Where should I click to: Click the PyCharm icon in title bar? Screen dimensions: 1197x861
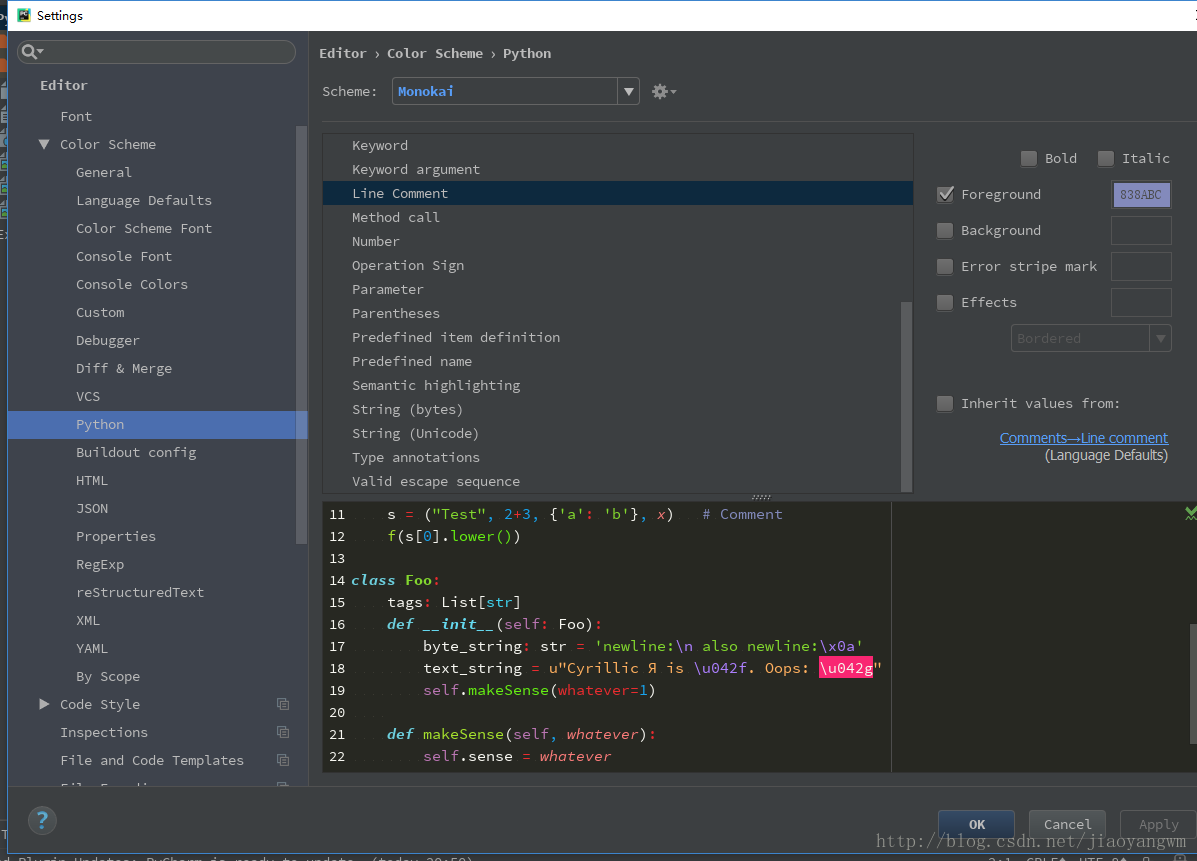(x=23, y=15)
